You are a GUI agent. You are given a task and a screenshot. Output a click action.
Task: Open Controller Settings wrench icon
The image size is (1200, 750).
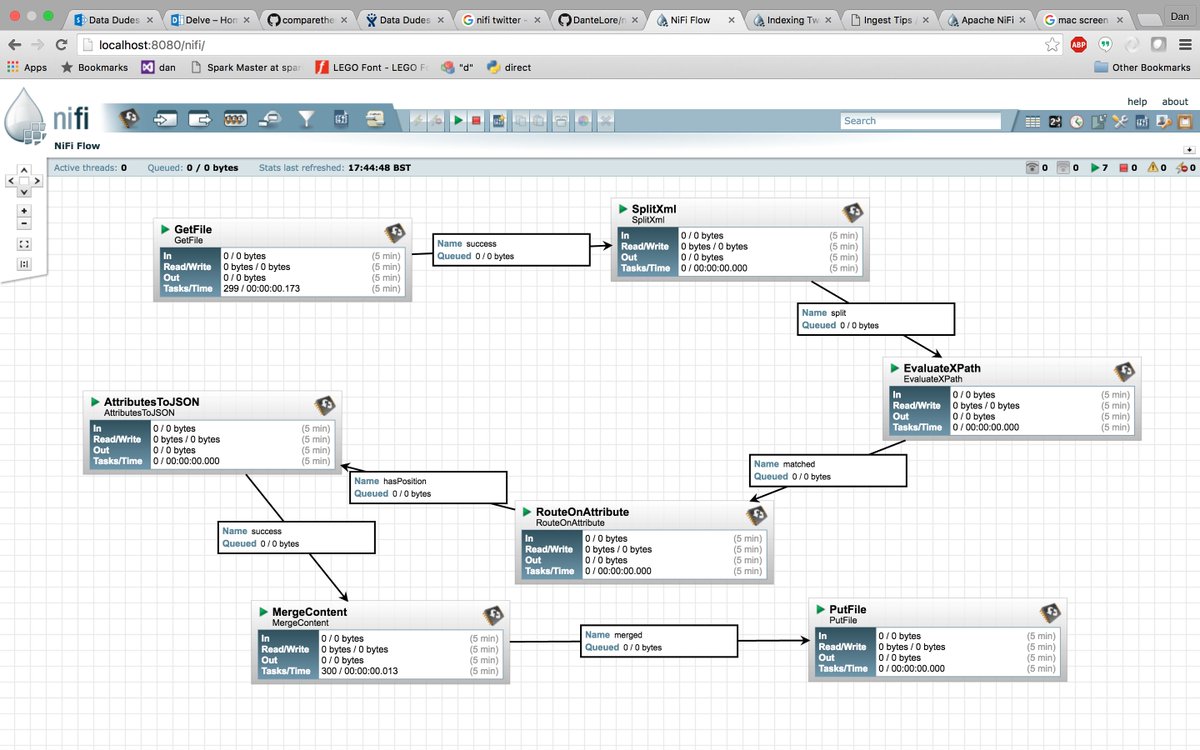point(1119,121)
